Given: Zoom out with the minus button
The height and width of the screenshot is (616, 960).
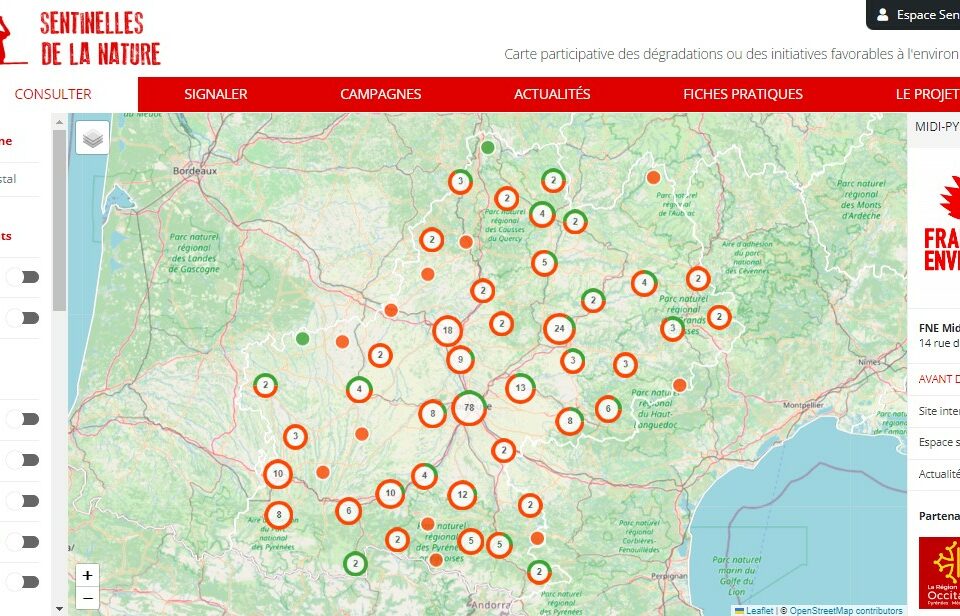Looking at the screenshot, I should point(88,597).
